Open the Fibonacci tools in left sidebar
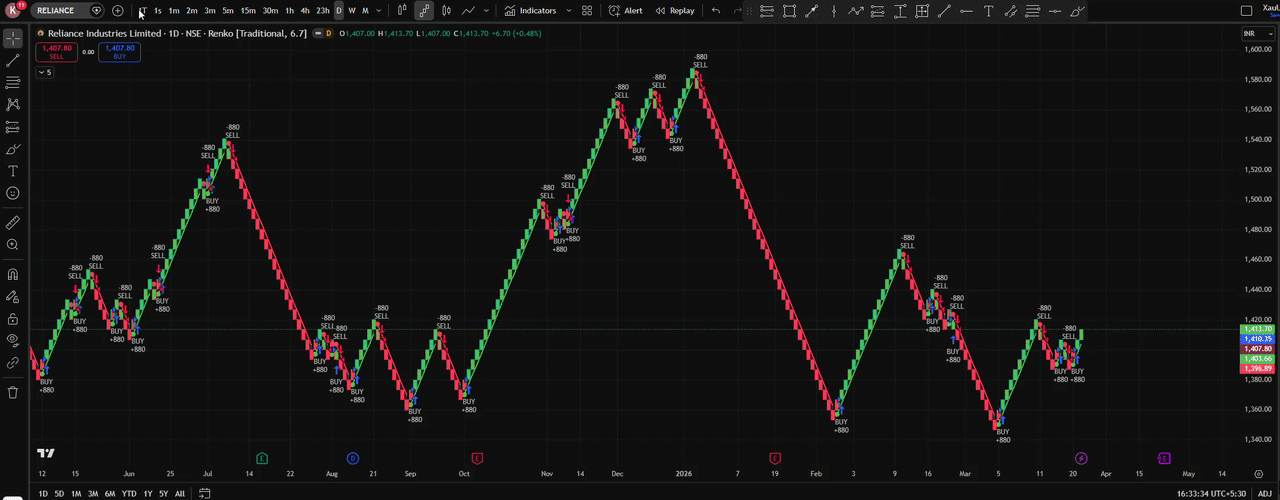This screenshot has height=500, width=1280. (13, 83)
